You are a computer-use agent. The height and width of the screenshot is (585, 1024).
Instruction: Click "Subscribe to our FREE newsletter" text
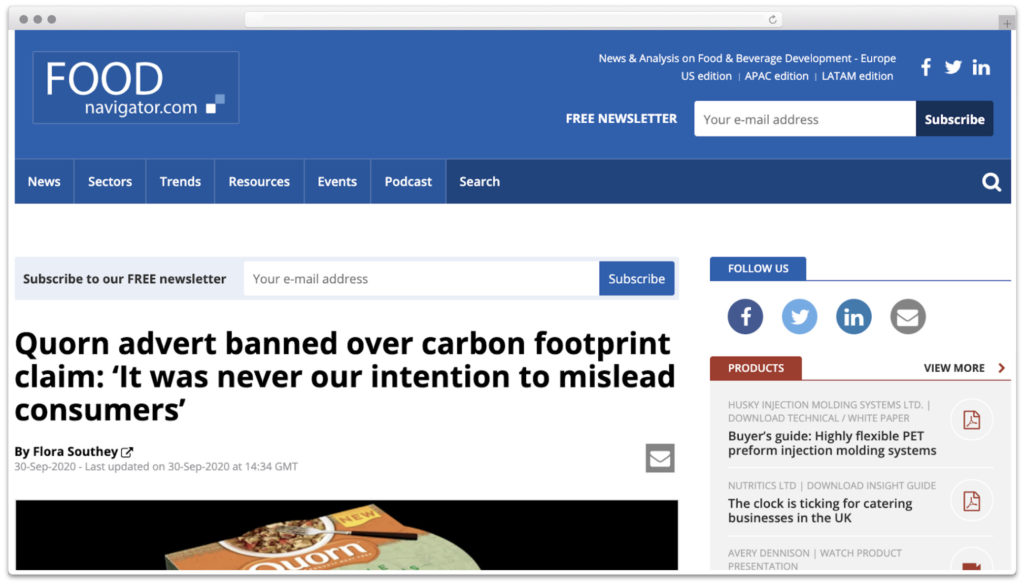(124, 279)
